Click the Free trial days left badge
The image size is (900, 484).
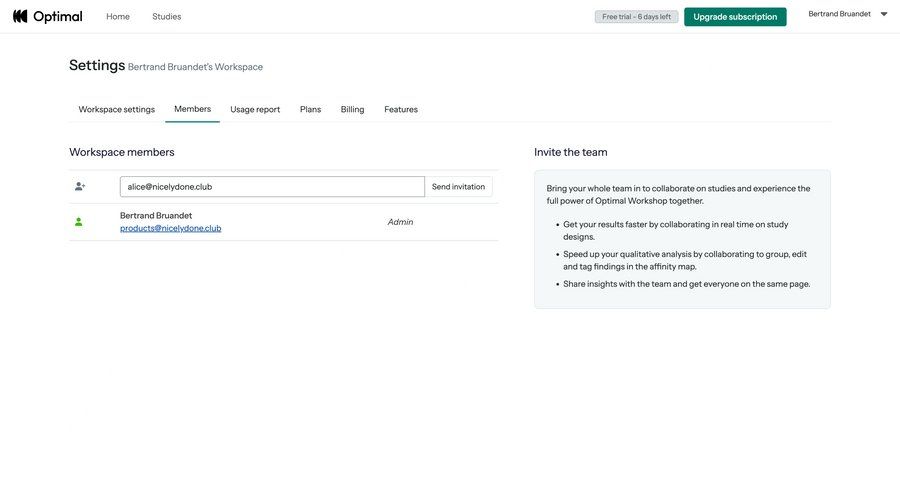pos(636,17)
